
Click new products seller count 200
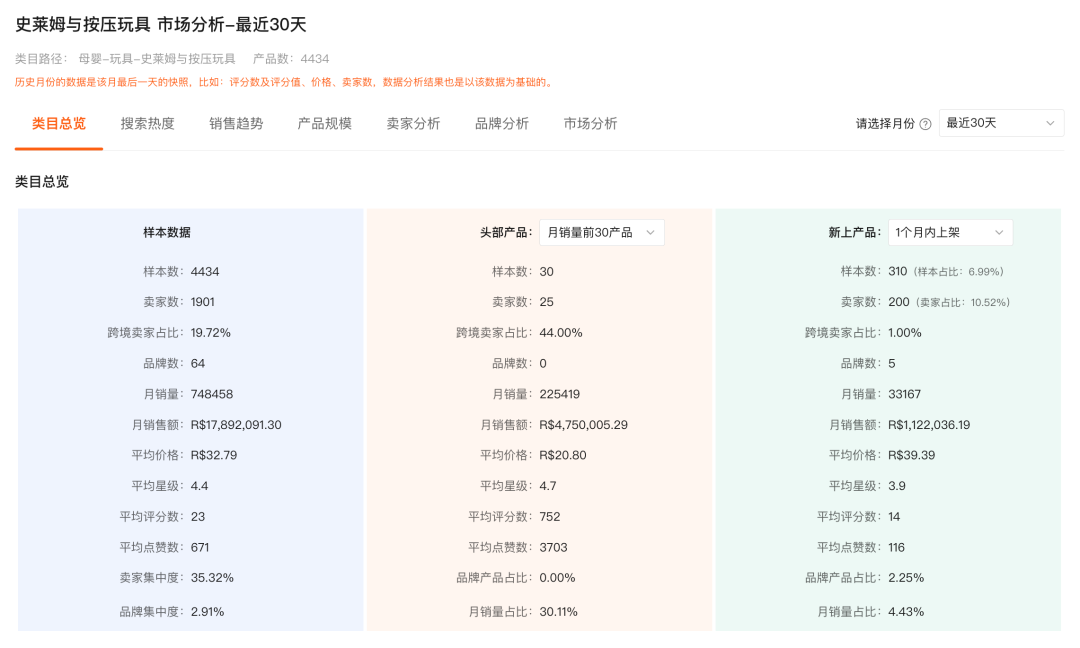tap(899, 302)
